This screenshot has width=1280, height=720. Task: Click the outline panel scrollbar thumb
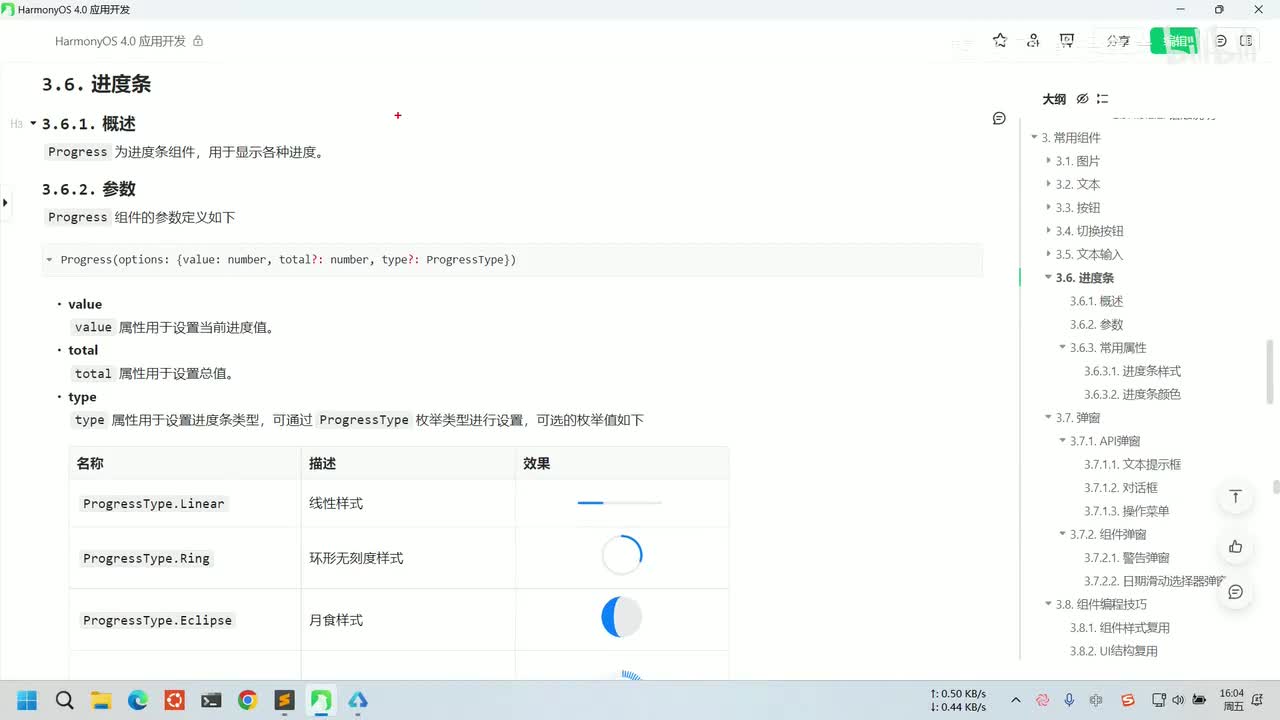point(1270,370)
